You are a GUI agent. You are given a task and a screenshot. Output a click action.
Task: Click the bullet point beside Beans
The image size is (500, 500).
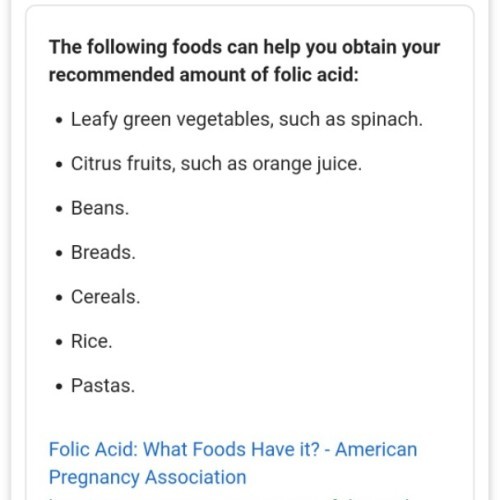[x=59, y=209]
